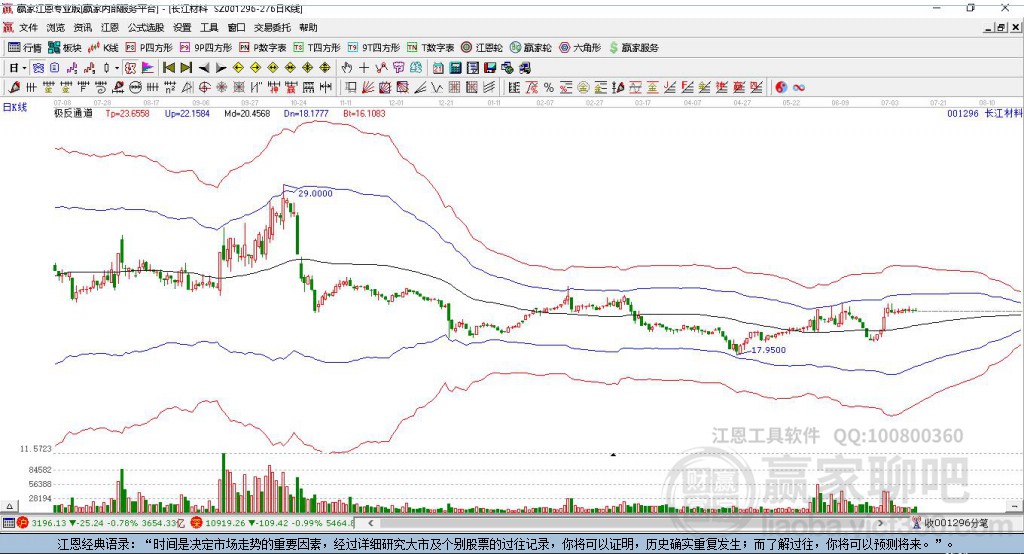Open the 帮助 menu

[x=308, y=27]
